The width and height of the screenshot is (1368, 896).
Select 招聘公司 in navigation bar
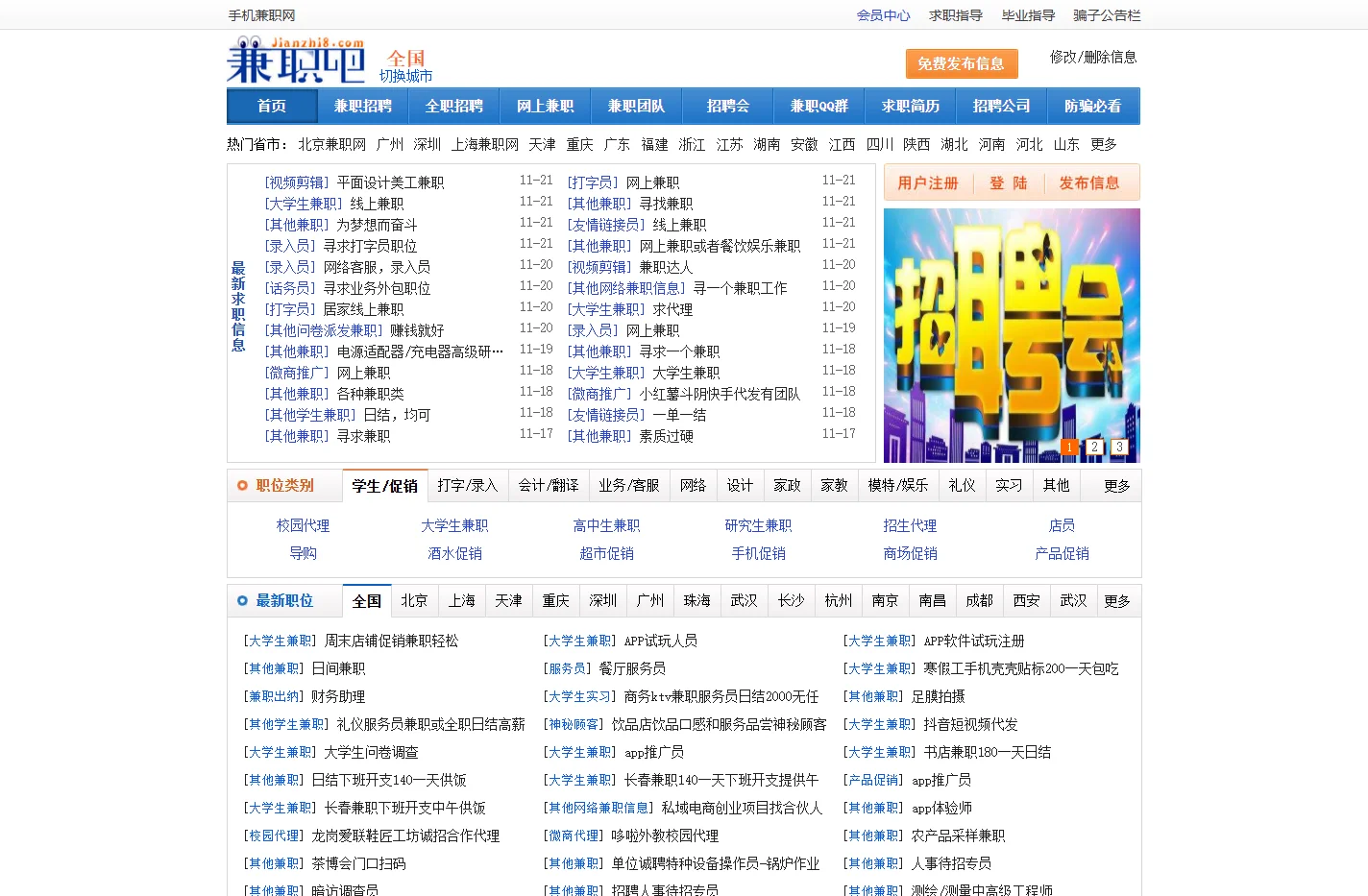(1002, 106)
